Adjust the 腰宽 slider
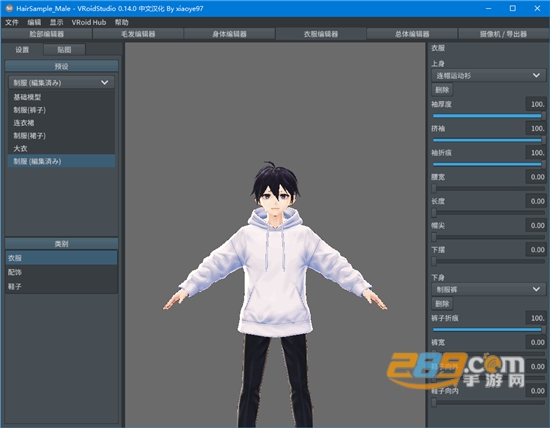This screenshot has height=428, width=550. point(489,188)
